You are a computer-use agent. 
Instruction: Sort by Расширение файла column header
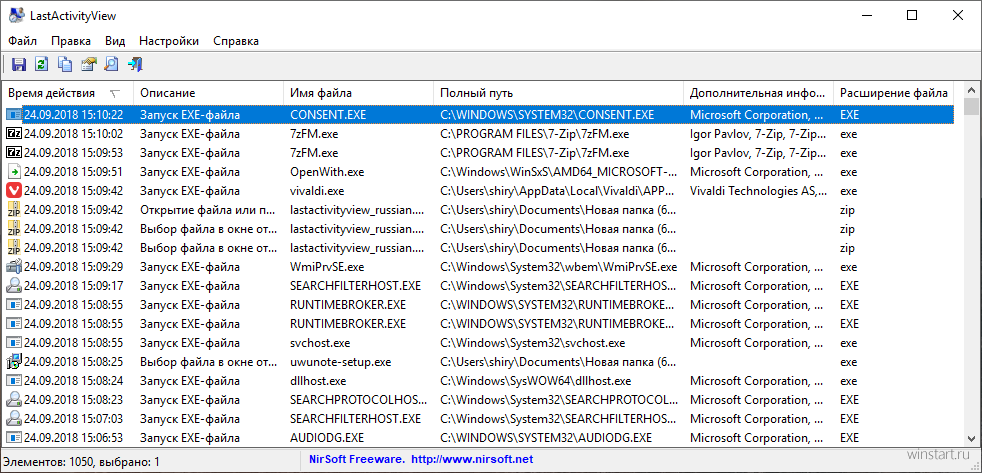893,93
